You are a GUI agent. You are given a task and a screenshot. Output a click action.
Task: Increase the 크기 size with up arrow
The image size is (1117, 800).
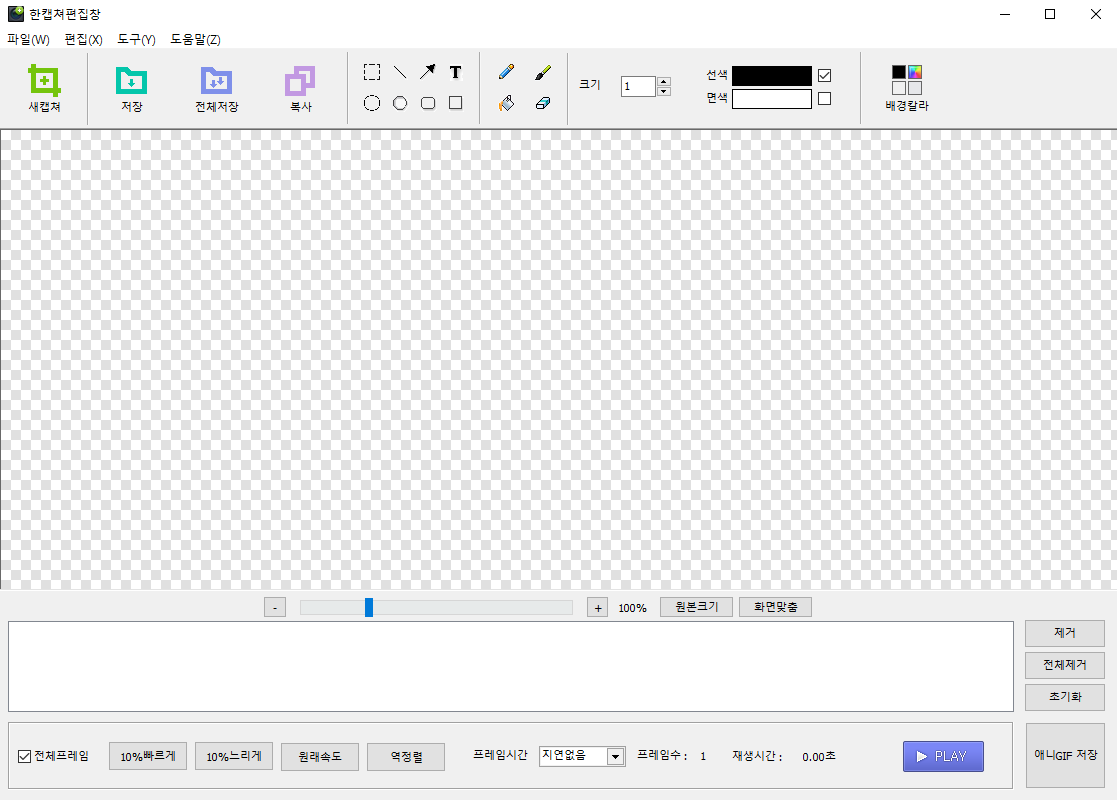pyautogui.click(x=664, y=81)
